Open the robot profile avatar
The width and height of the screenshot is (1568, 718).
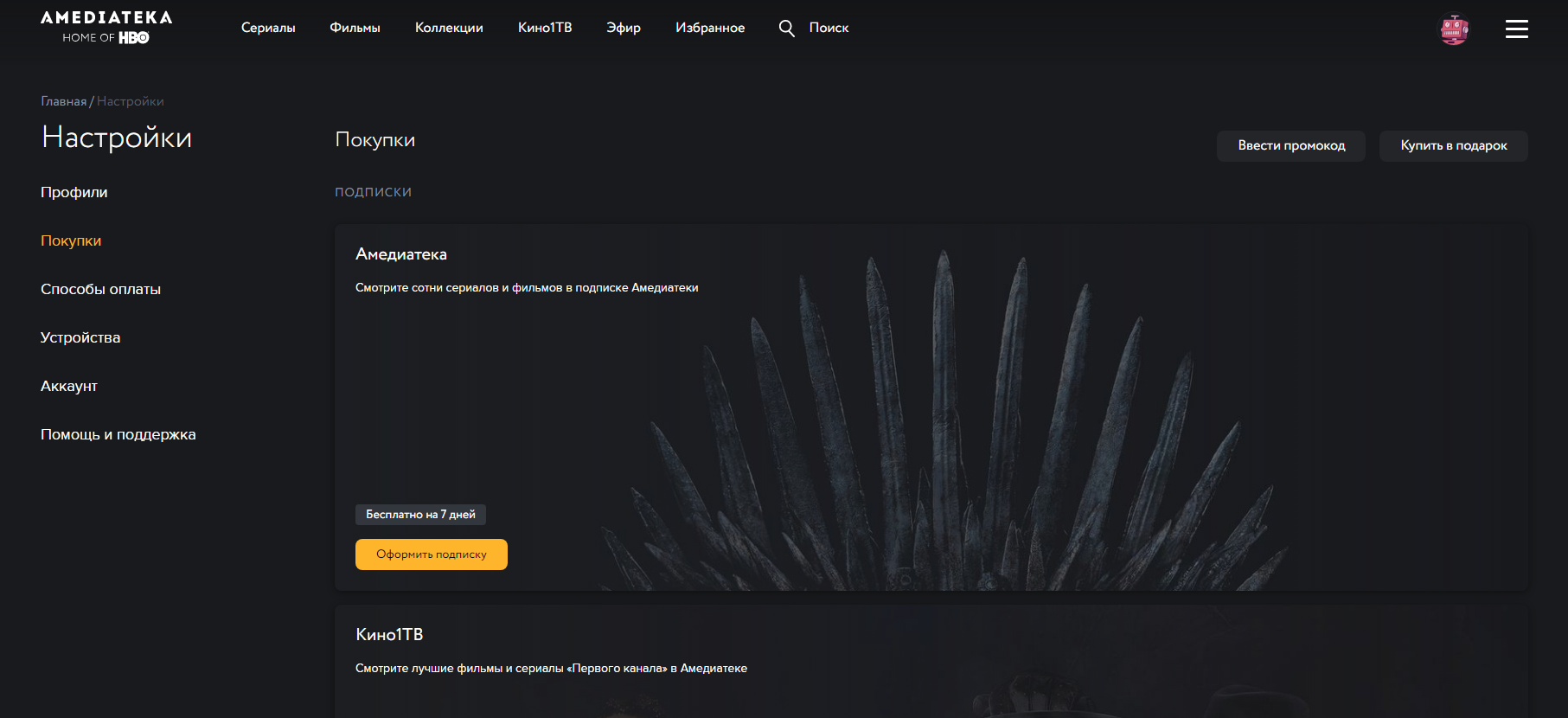[1454, 29]
